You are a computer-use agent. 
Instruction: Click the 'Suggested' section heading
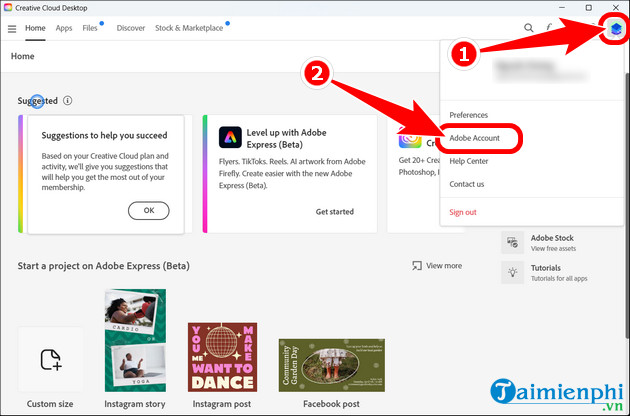[37, 101]
